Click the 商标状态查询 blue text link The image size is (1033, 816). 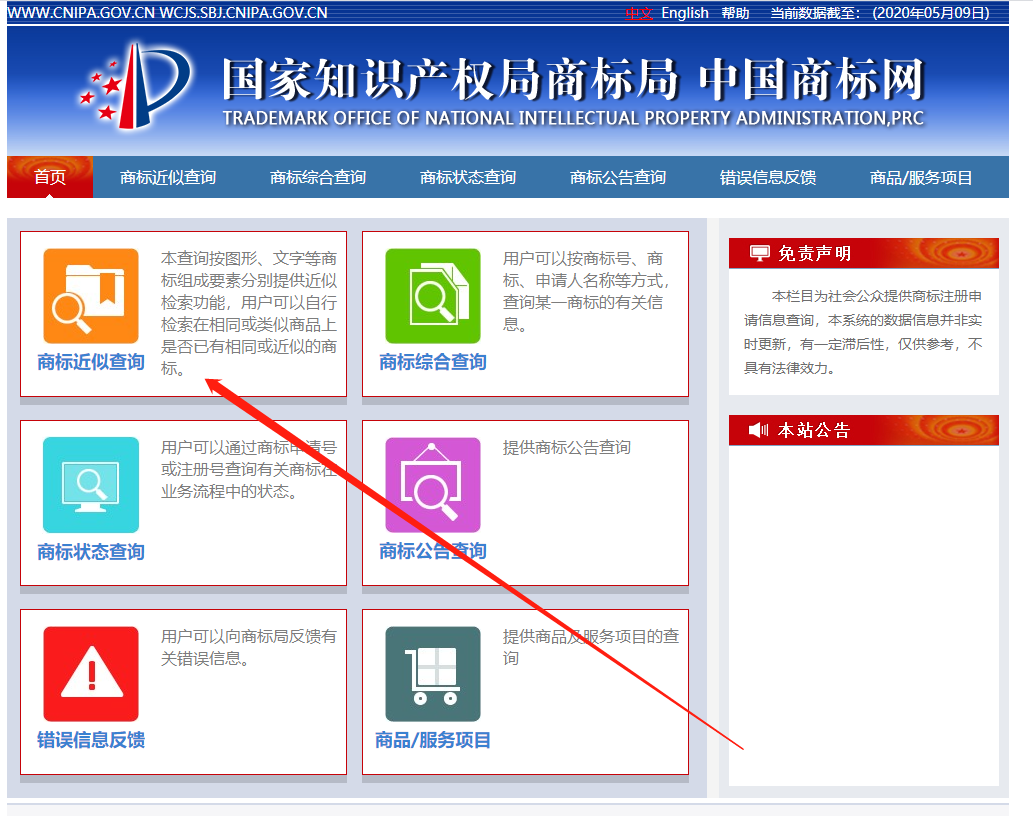point(91,552)
